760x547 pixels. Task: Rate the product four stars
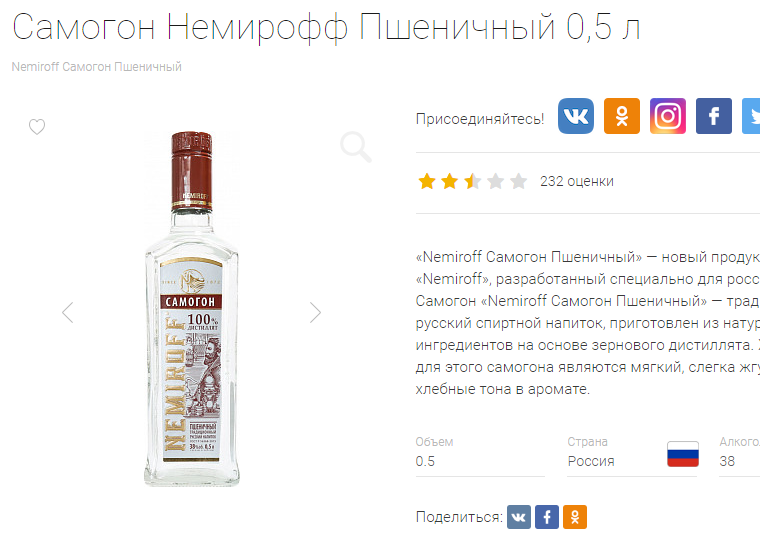(x=495, y=182)
